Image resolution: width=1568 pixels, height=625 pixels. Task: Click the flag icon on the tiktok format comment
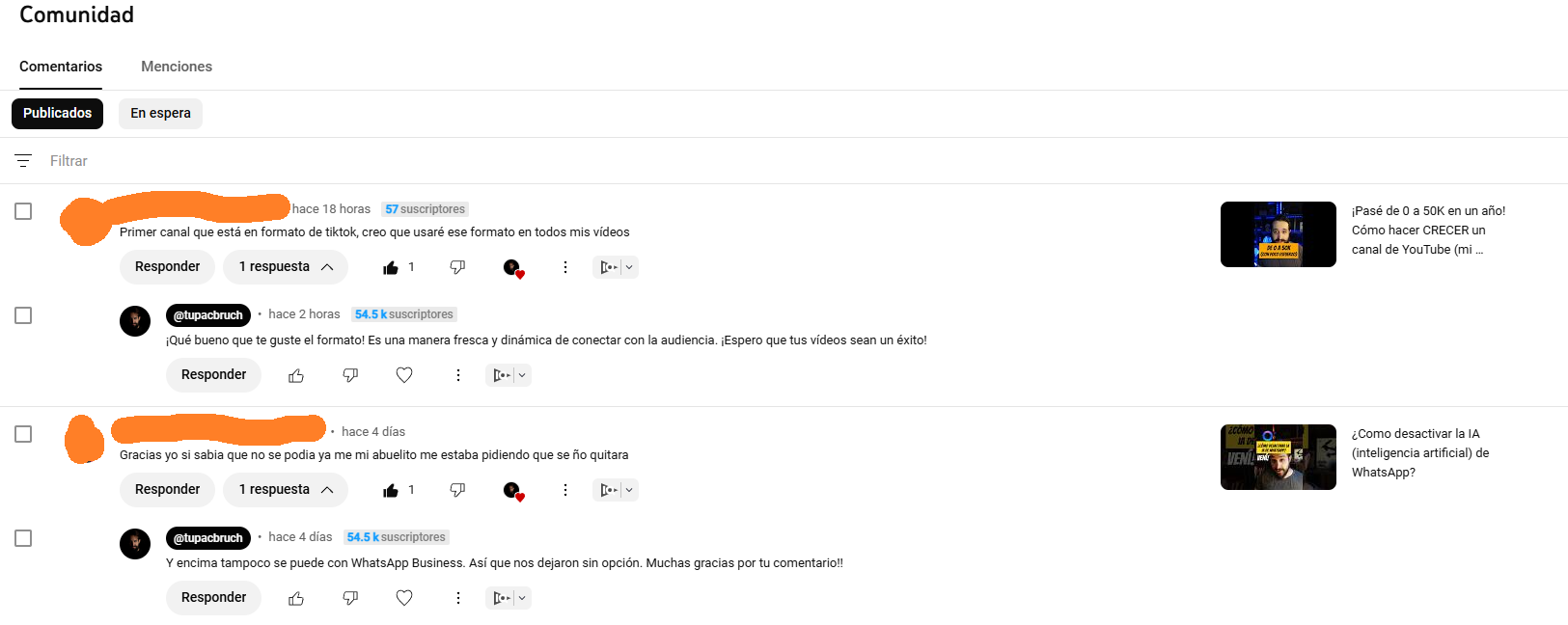pos(608,267)
